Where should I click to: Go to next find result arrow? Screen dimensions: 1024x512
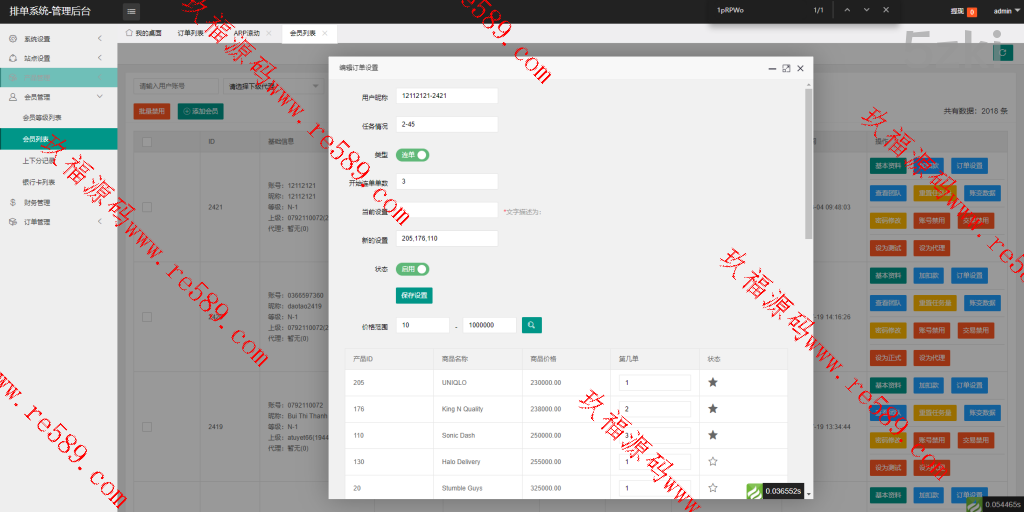pyautogui.click(x=866, y=9)
